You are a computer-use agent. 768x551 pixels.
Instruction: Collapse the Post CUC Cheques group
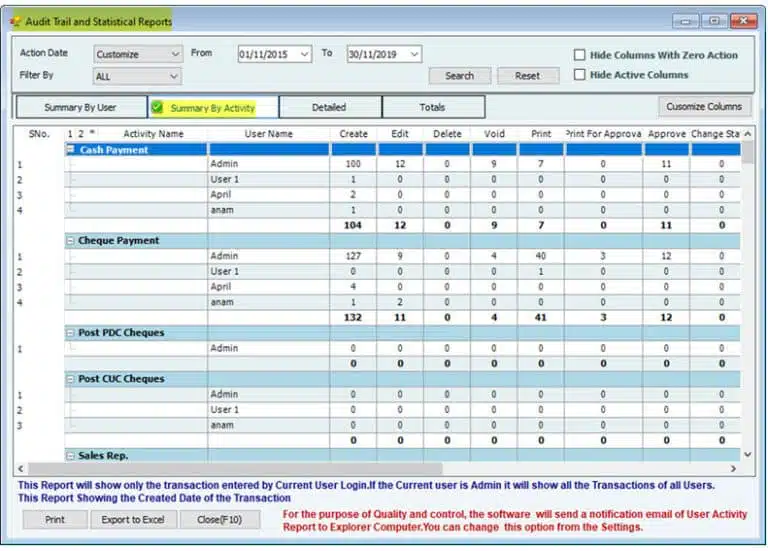[x=71, y=379]
